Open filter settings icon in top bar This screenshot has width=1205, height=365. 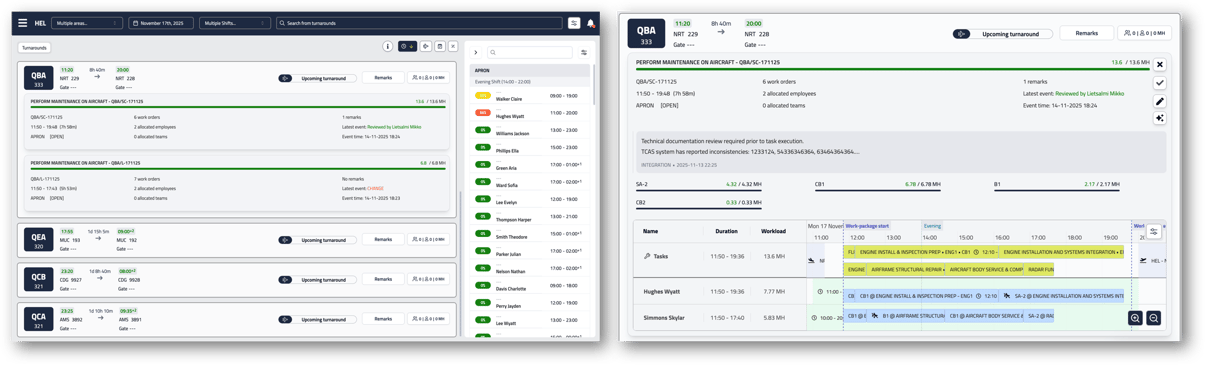coord(574,23)
